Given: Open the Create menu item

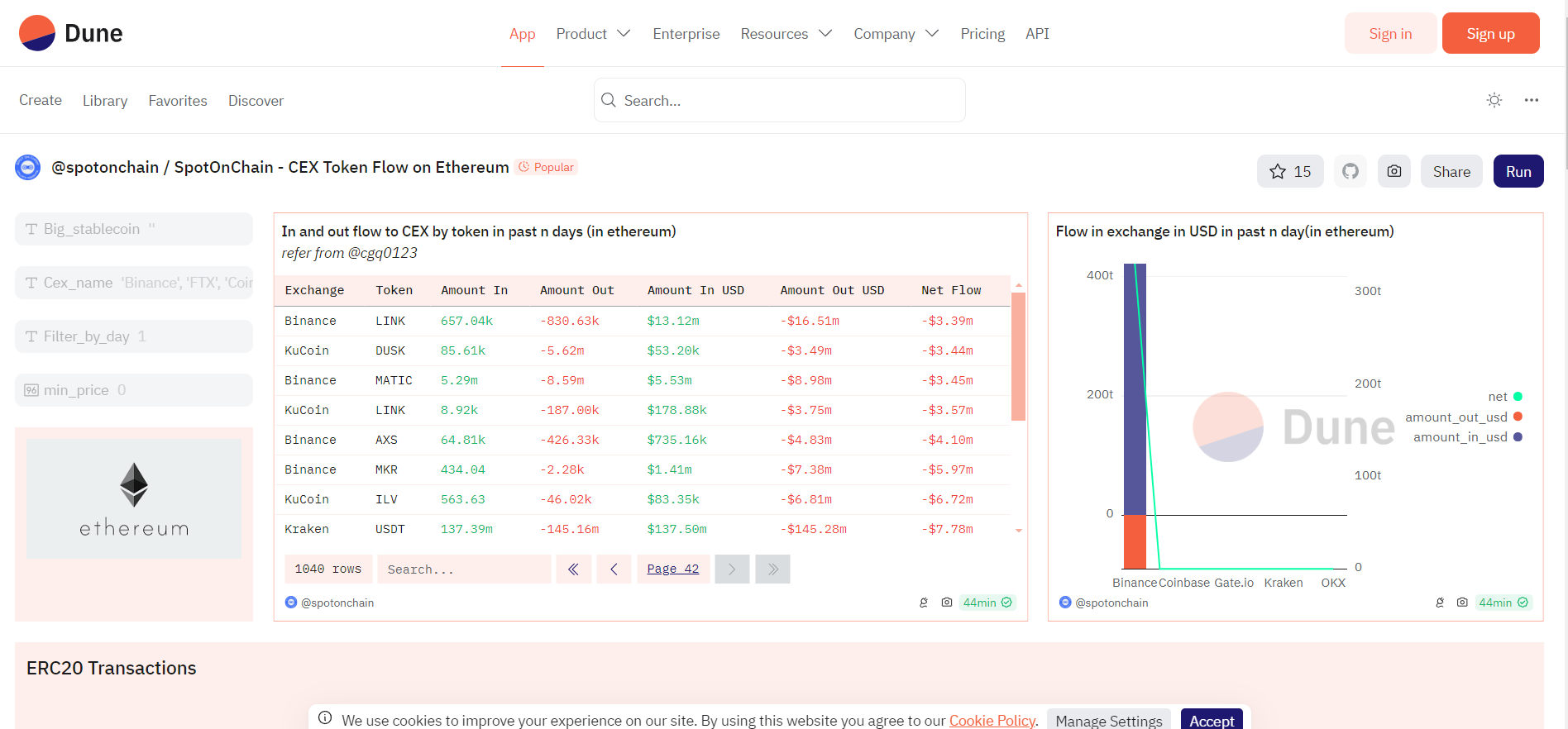Looking at the screenshot, I should pos(41,100).
